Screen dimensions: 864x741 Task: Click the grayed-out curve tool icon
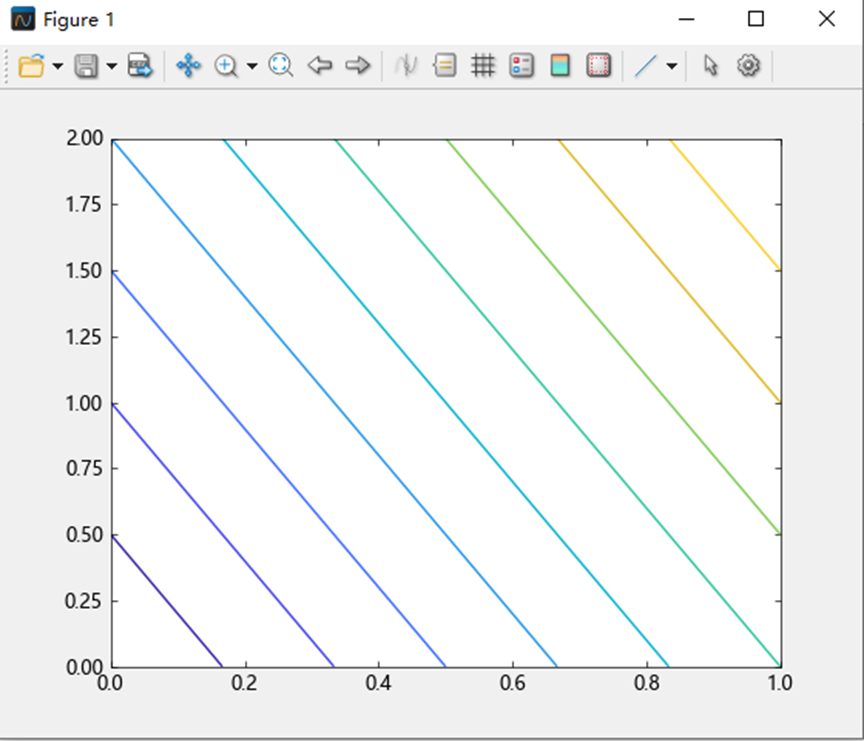coord(406,66)
